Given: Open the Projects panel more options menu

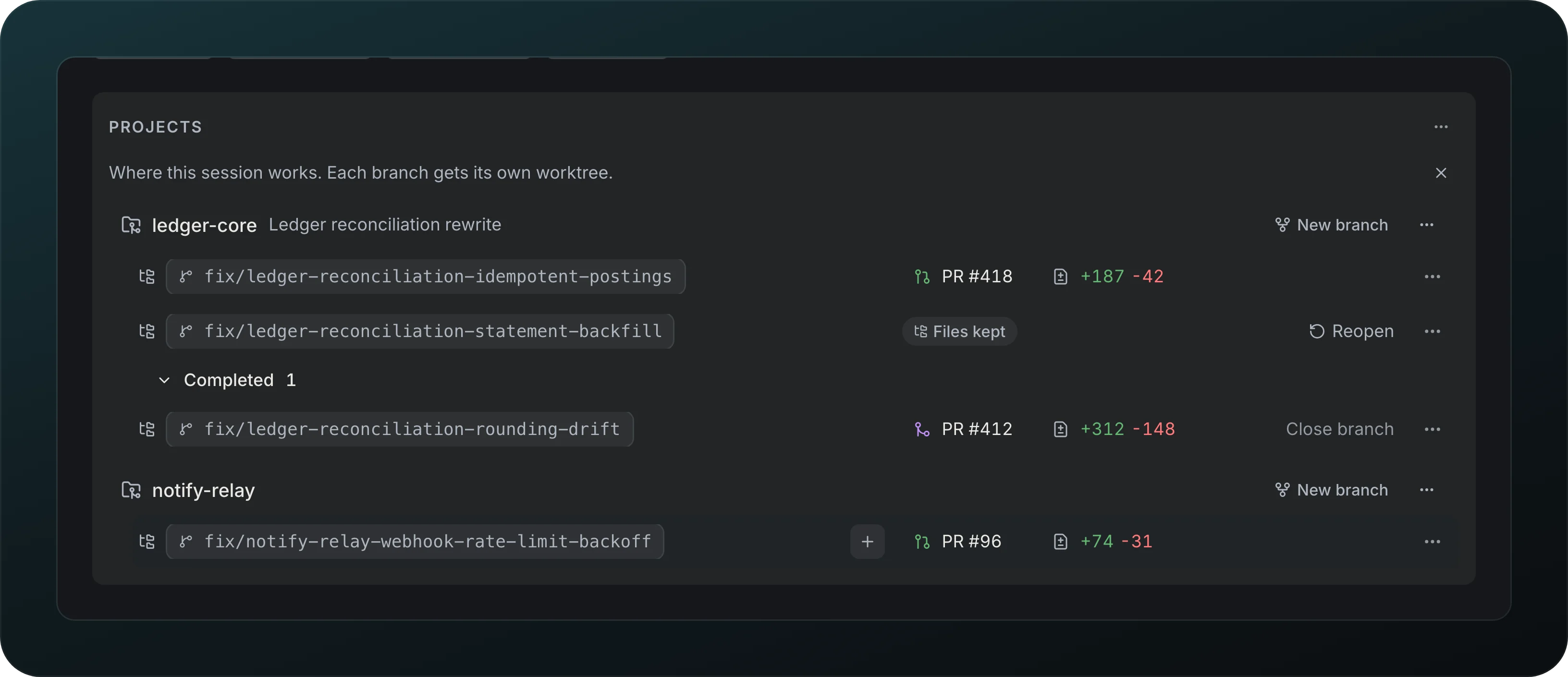Looking at the screenshot, I should click(x=1441, y=127).
